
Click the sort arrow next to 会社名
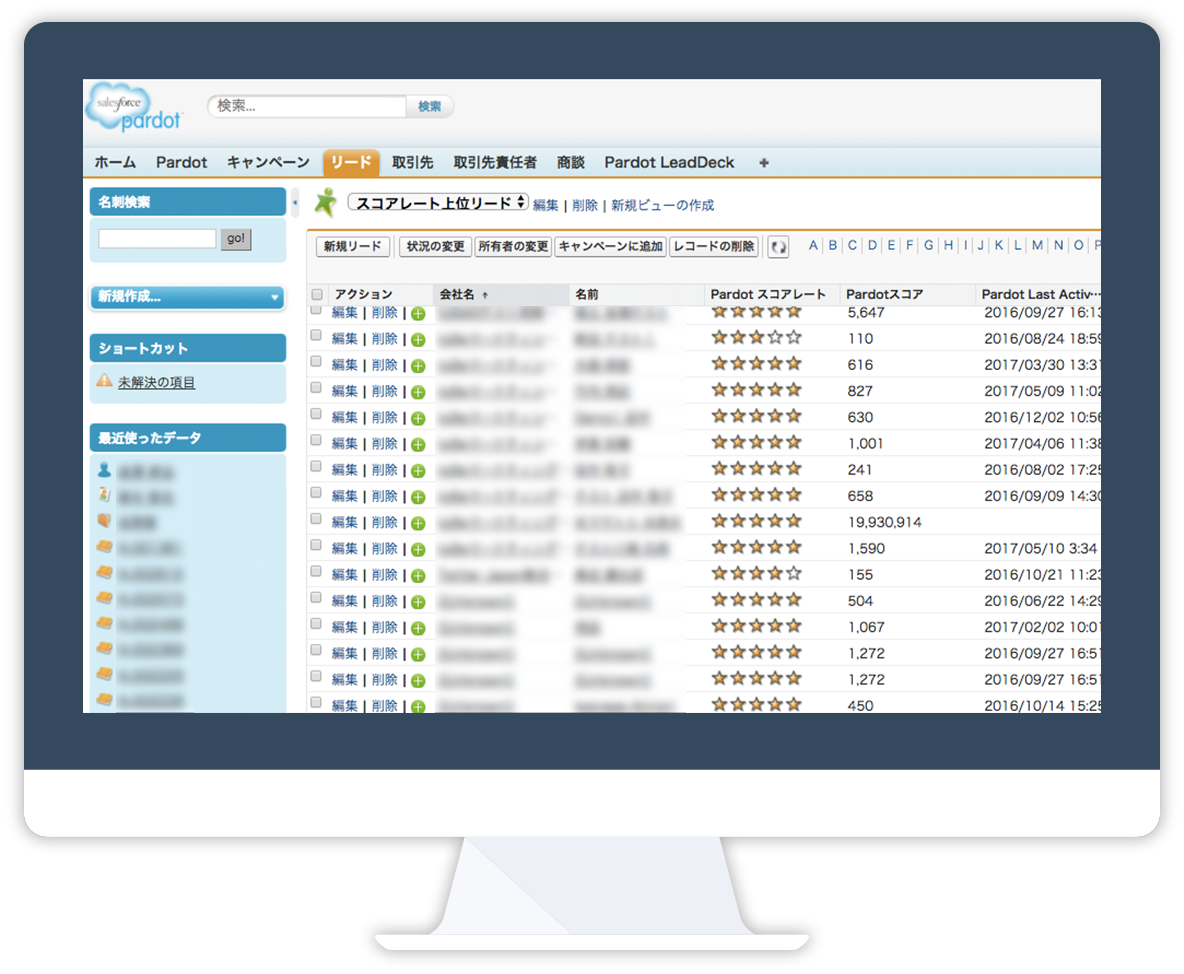point(485,295)
